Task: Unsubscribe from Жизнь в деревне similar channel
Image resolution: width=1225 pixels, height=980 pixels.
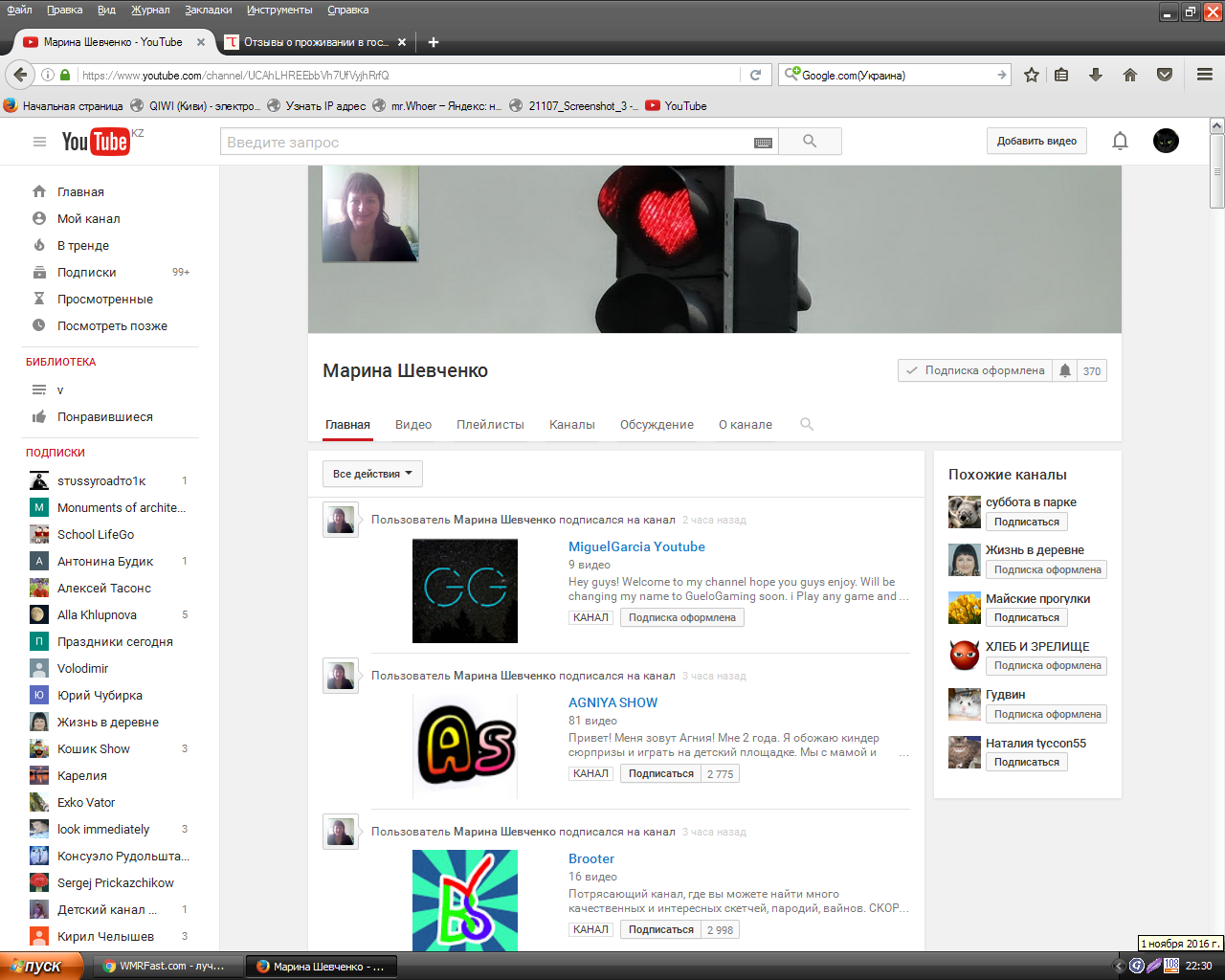Action: click(1047, 569)
